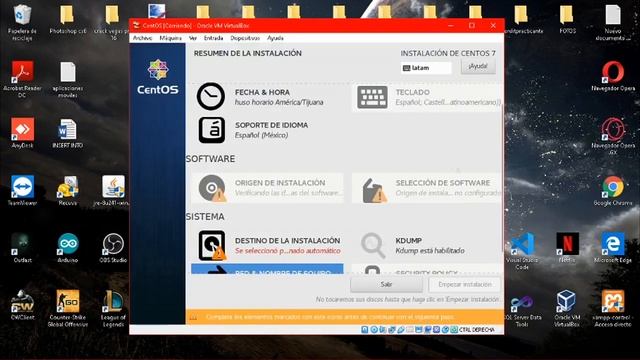The image size is (640, 360).
Task: Open FECHA & HORA clock settings
Action: click(211, 97)
